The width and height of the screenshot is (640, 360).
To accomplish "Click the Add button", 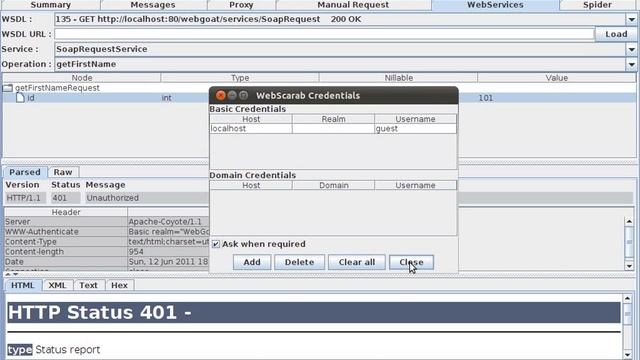I will pos(252,262).
